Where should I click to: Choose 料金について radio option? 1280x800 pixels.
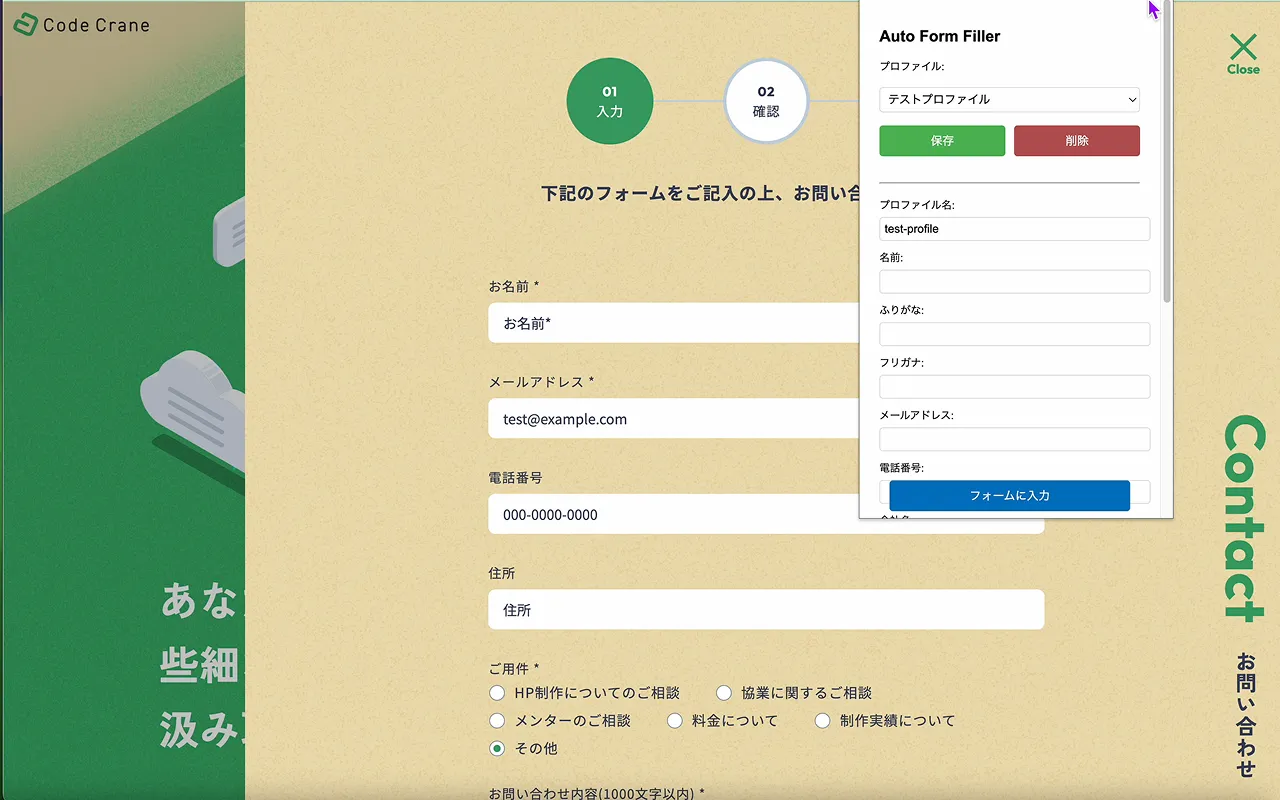pos(675,721)
